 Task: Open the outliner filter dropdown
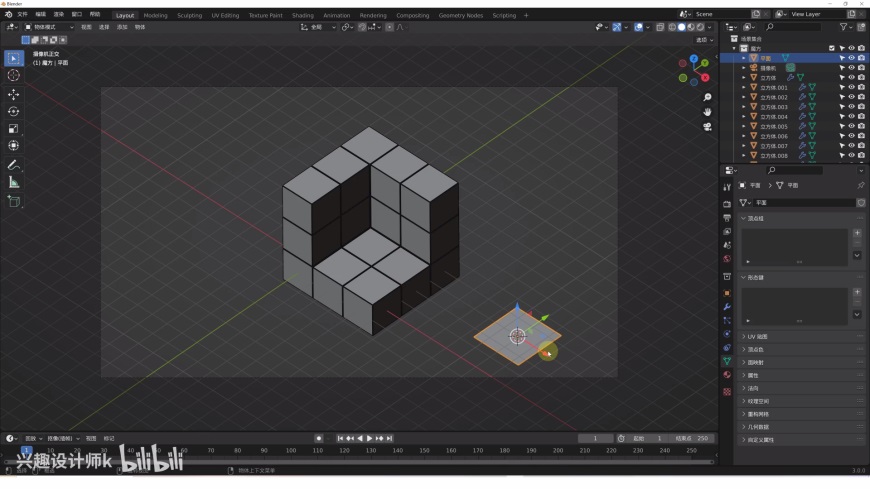point(846,27)
